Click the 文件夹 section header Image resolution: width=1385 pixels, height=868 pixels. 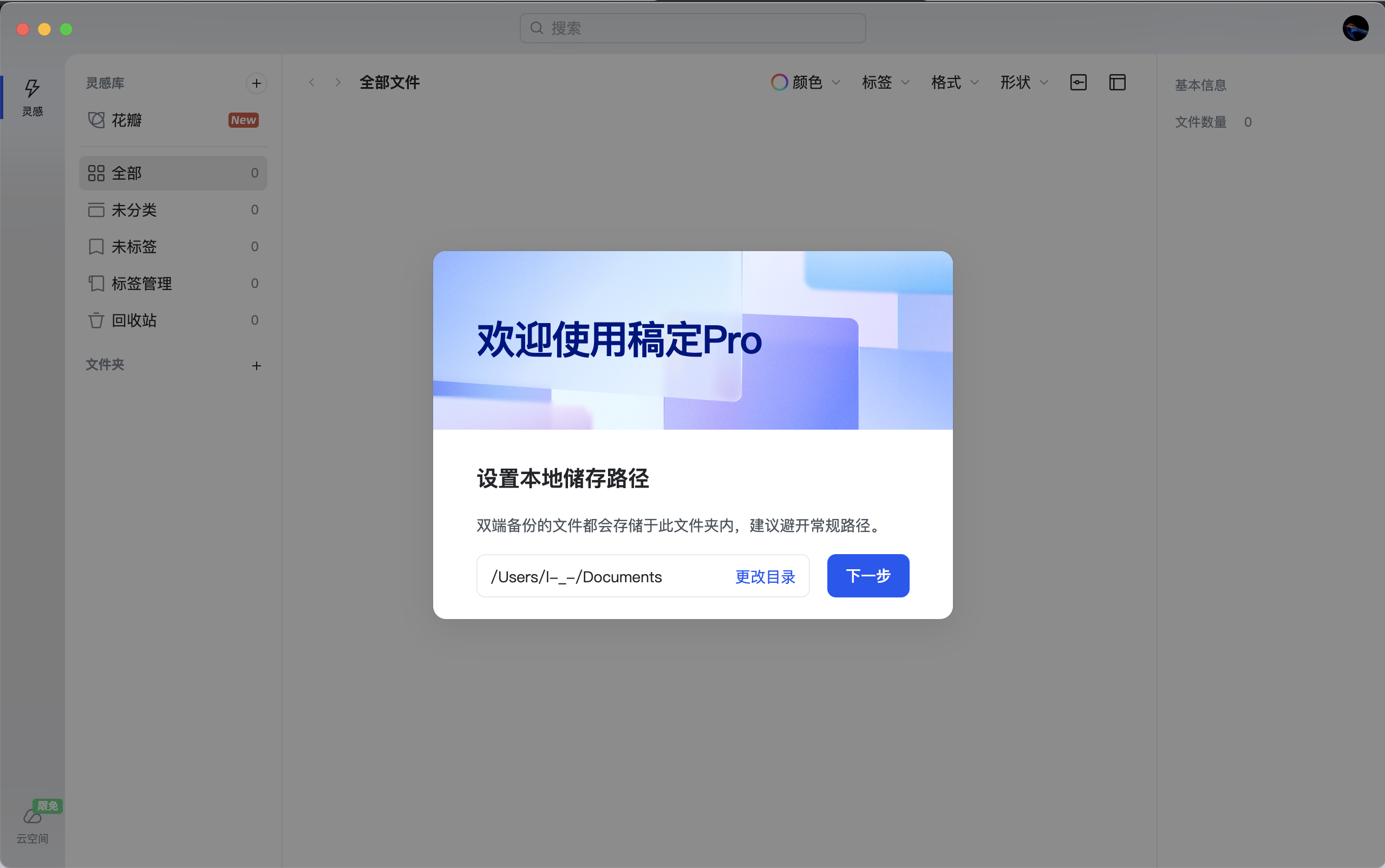pos(105,365)
